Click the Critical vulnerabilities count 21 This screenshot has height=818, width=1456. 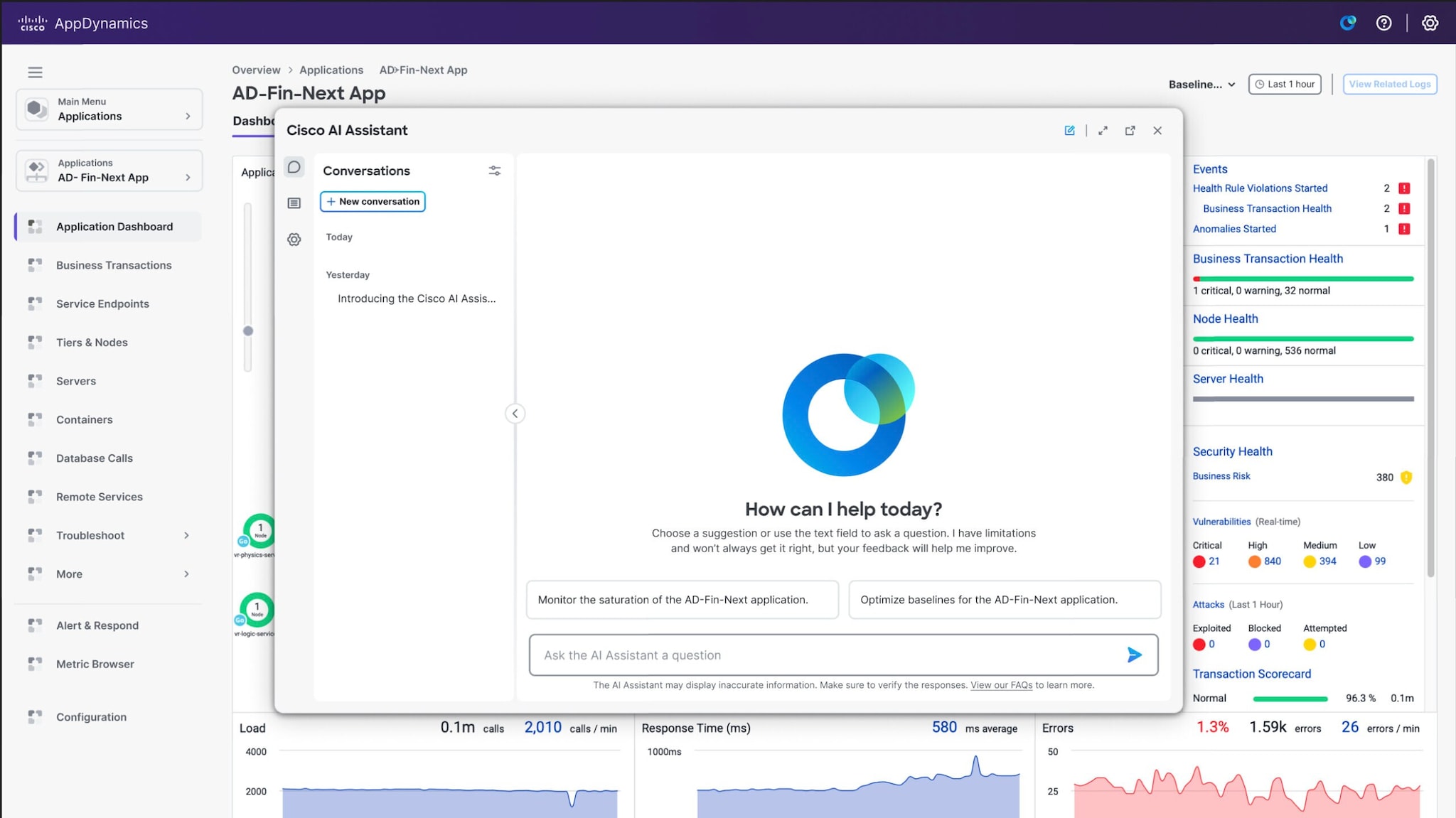[x=1214, y=561]
